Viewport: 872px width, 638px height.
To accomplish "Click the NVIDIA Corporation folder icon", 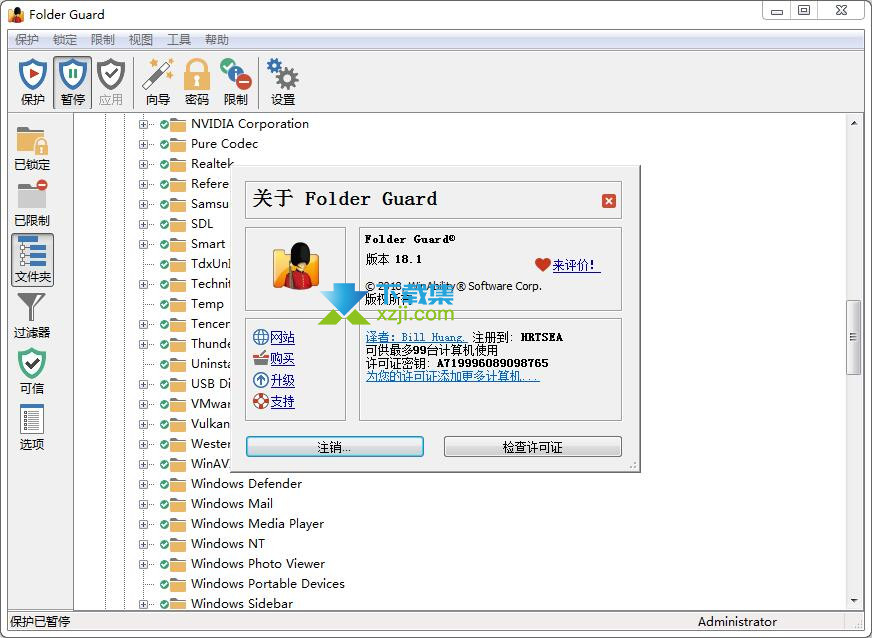I will click(x=178, y=125).
